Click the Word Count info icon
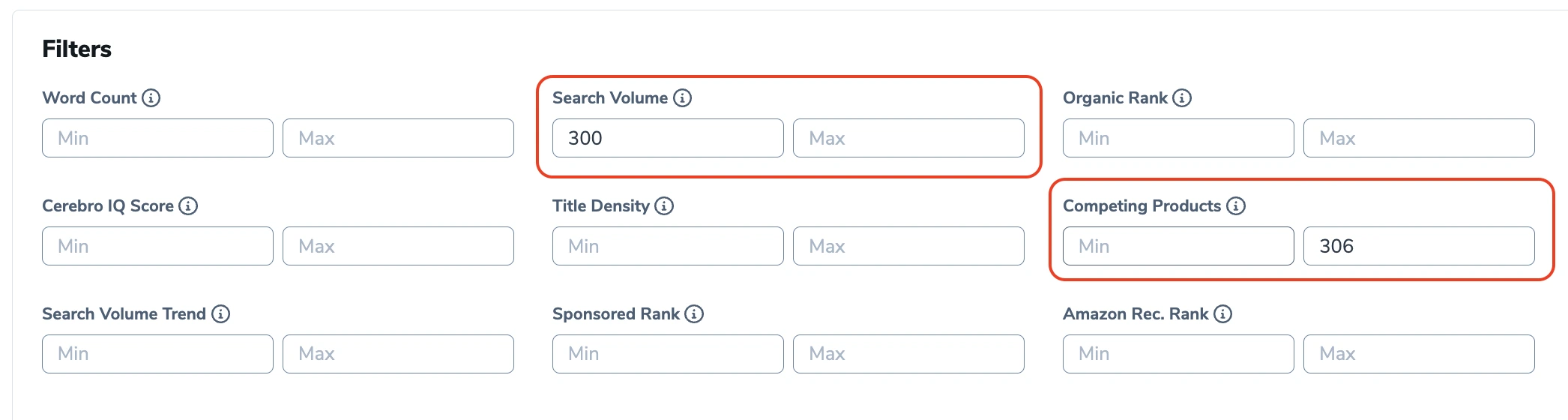The height and width of the screenshot is (420, 1568). [151, 98]
